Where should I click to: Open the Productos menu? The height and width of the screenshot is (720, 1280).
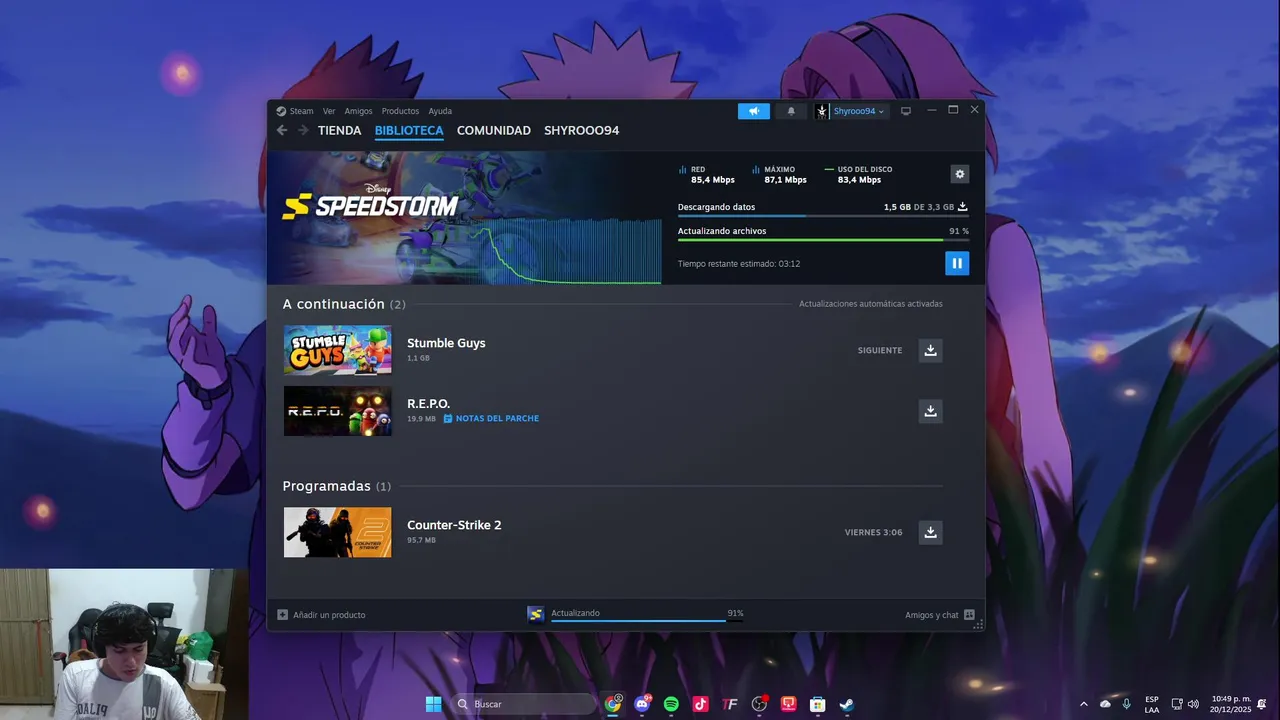point(400,111)
